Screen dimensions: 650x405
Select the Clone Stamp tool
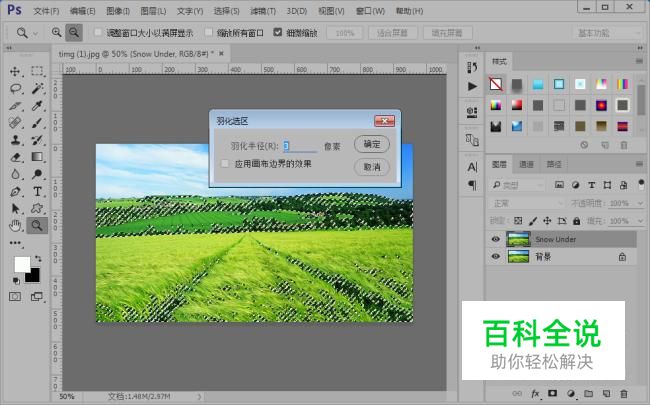(15, 140)
